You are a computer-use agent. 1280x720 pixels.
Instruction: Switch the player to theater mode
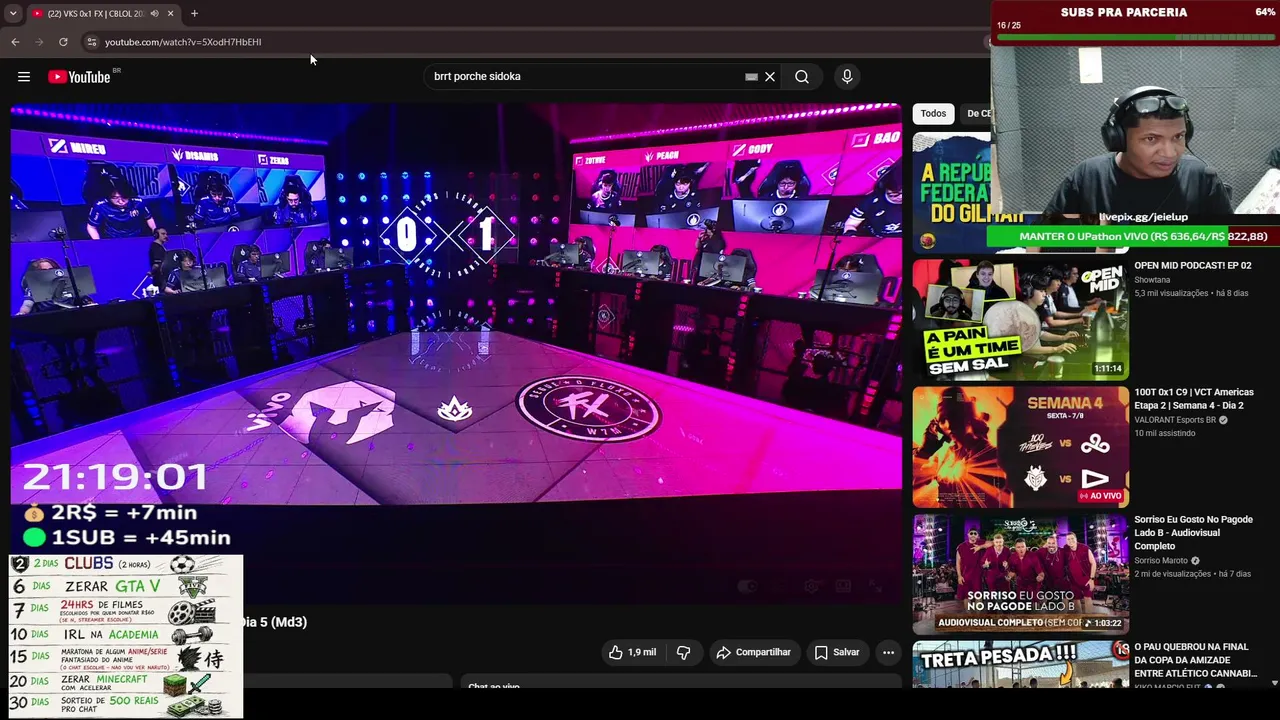pyautogui.click(x=843, y=586)
